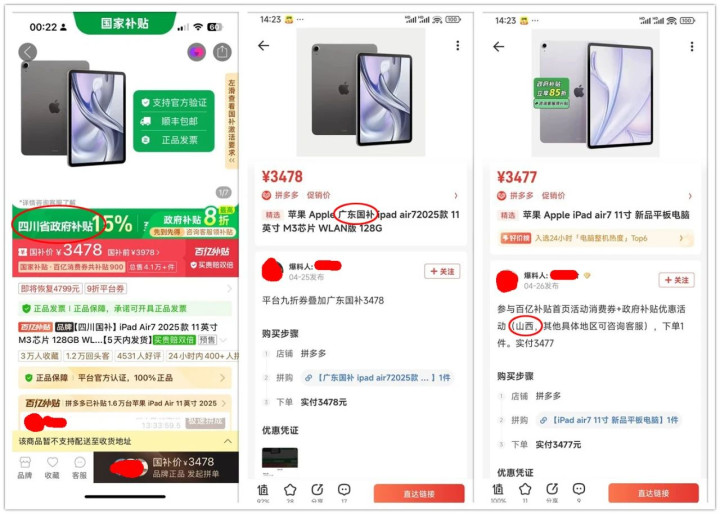Tap 国补价¥3478 发起拼单 button
720x514 pixels.
166,467
